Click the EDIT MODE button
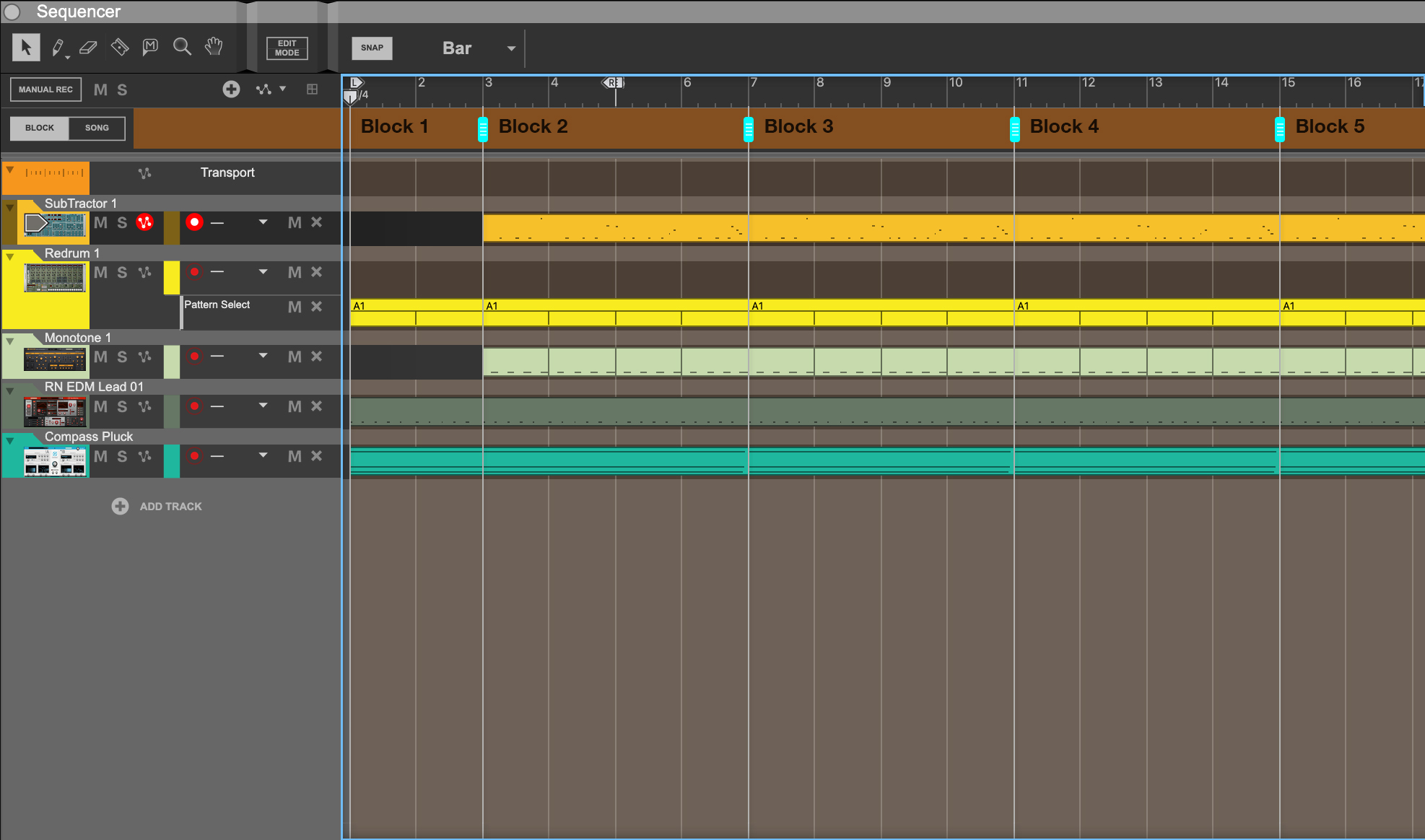Screen dimensions: 1425x840 click(x=287, y=48)
